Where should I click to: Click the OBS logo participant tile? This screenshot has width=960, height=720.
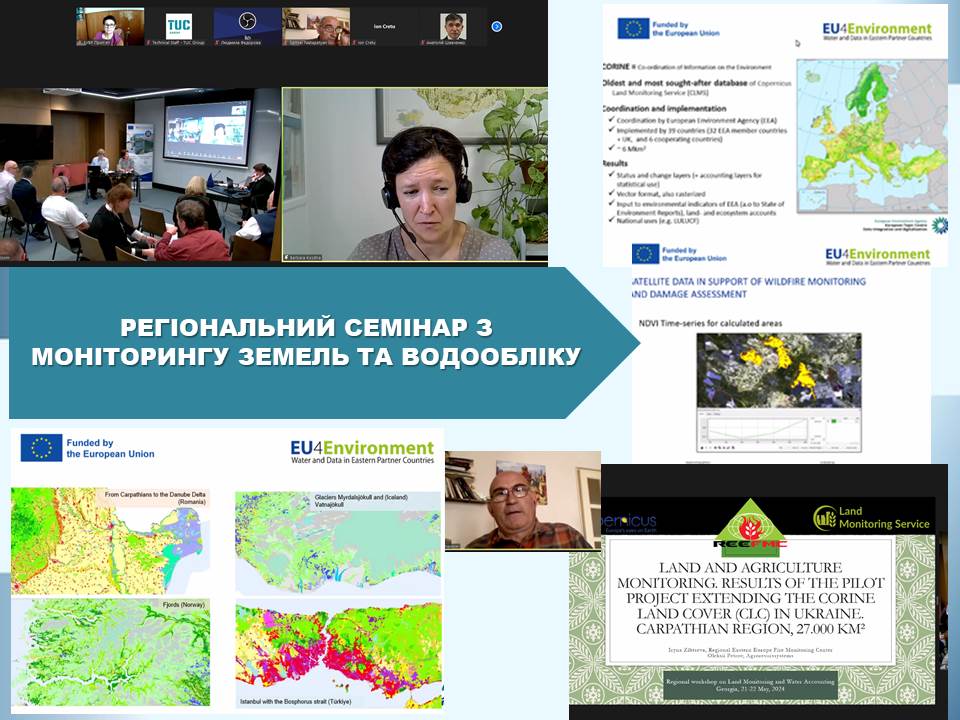click(x=248, y=26)
